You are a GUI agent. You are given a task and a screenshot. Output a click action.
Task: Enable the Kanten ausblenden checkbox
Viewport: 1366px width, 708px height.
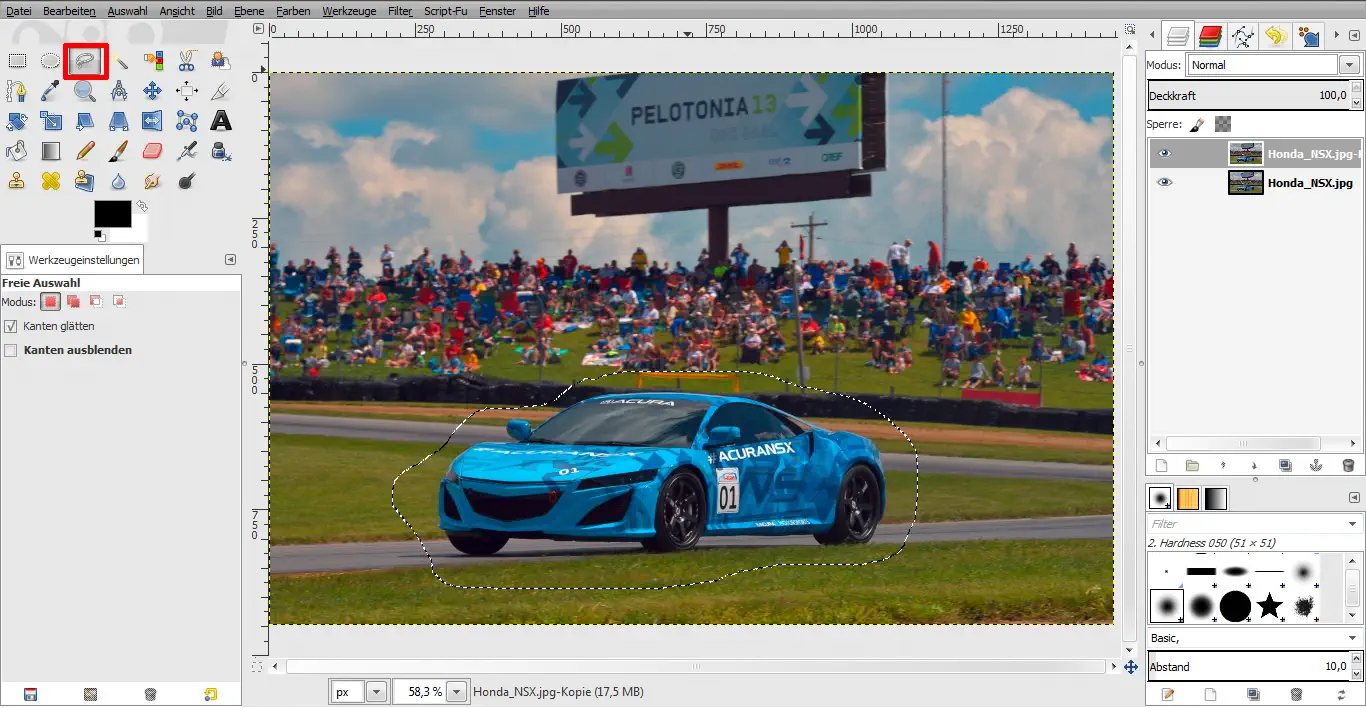tap(11, 350)
